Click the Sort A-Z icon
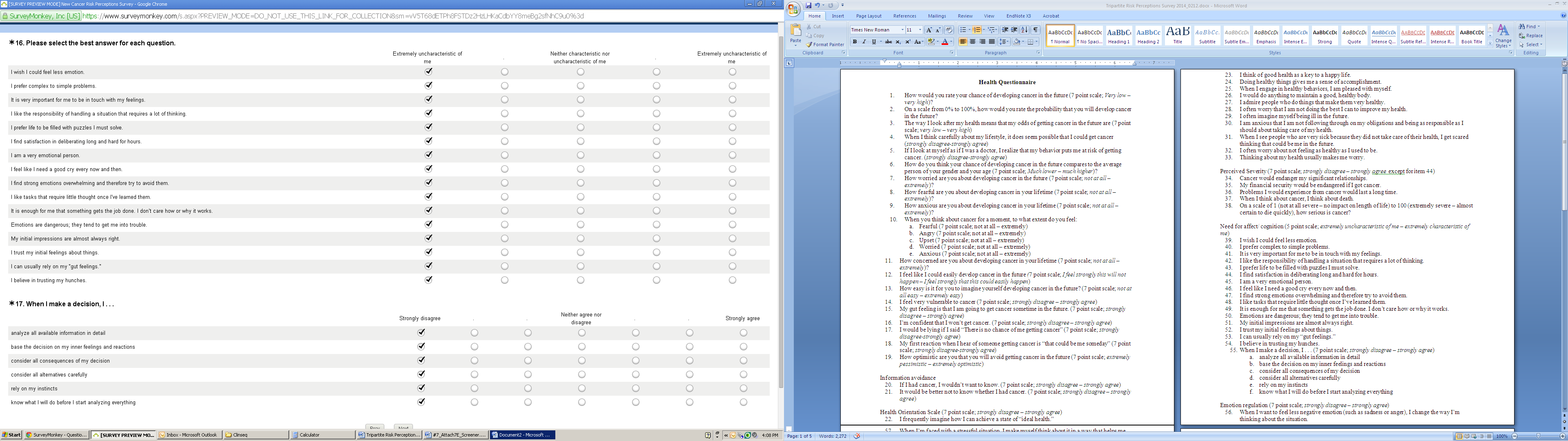 1025,30
